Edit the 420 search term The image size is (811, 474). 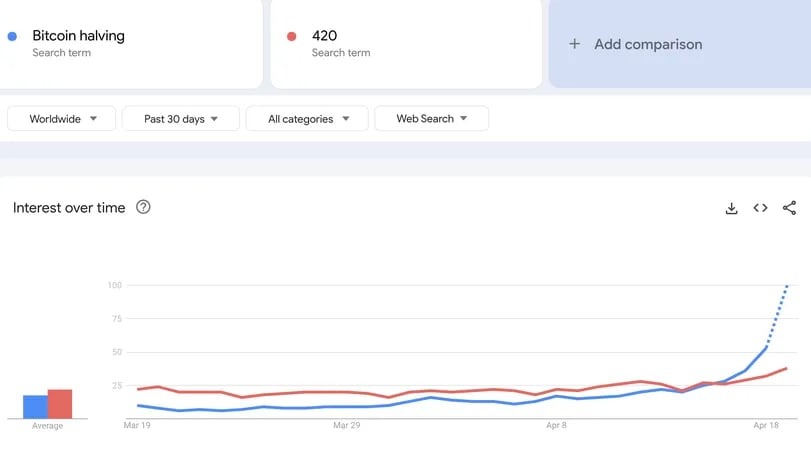point(324,36)
